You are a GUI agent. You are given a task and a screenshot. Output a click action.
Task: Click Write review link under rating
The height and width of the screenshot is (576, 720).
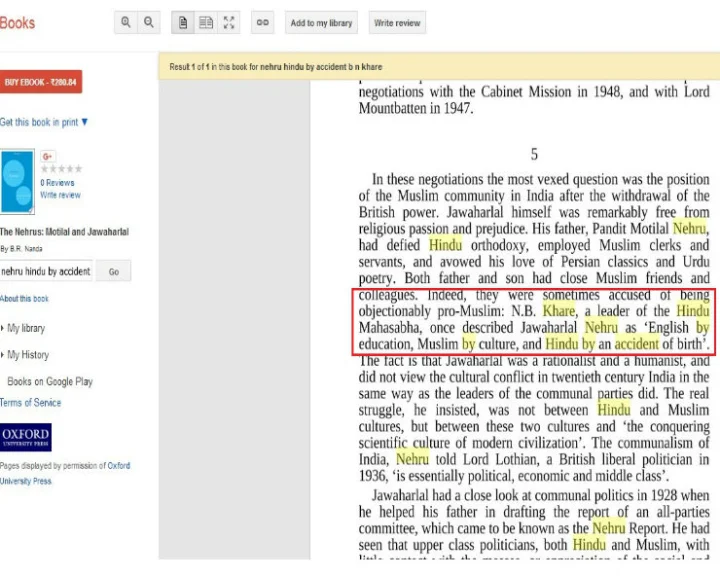60,195
